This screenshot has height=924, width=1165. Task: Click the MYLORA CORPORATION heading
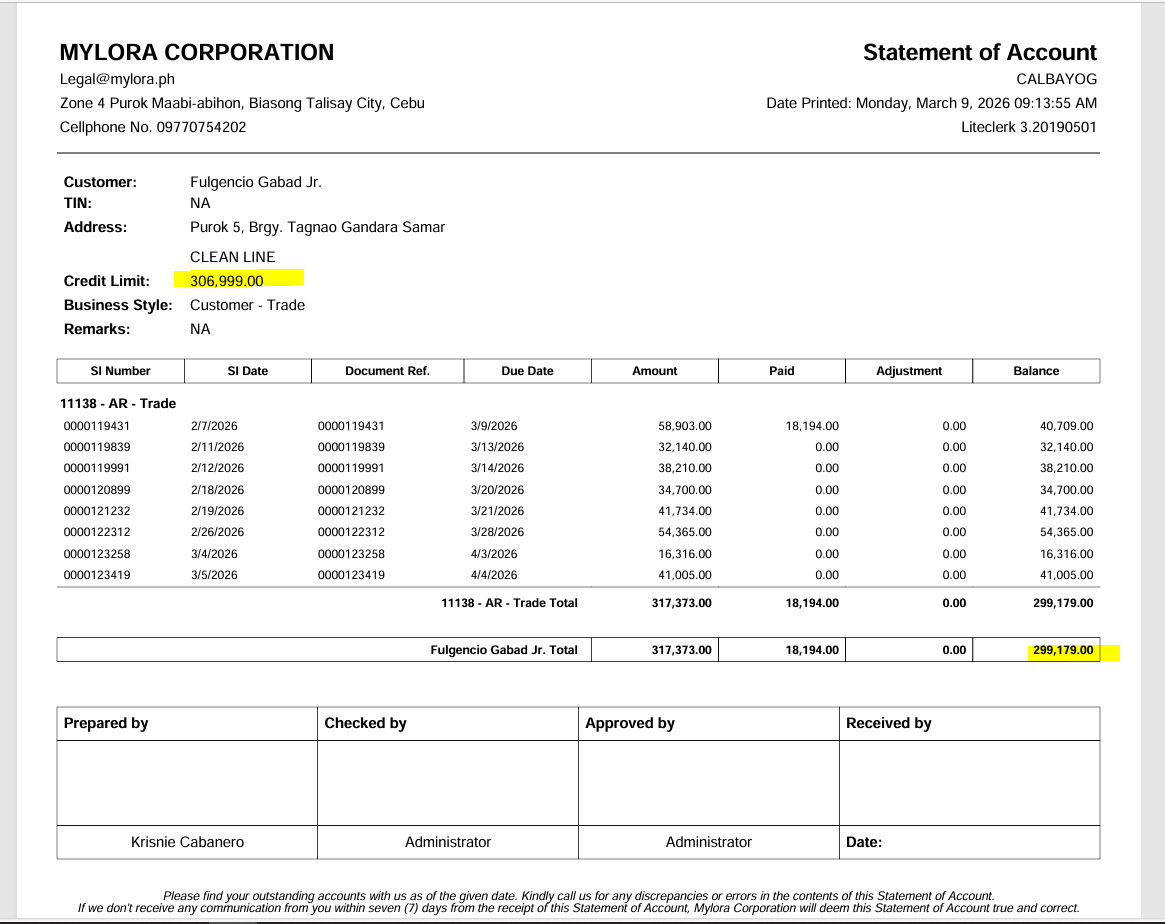197,53
